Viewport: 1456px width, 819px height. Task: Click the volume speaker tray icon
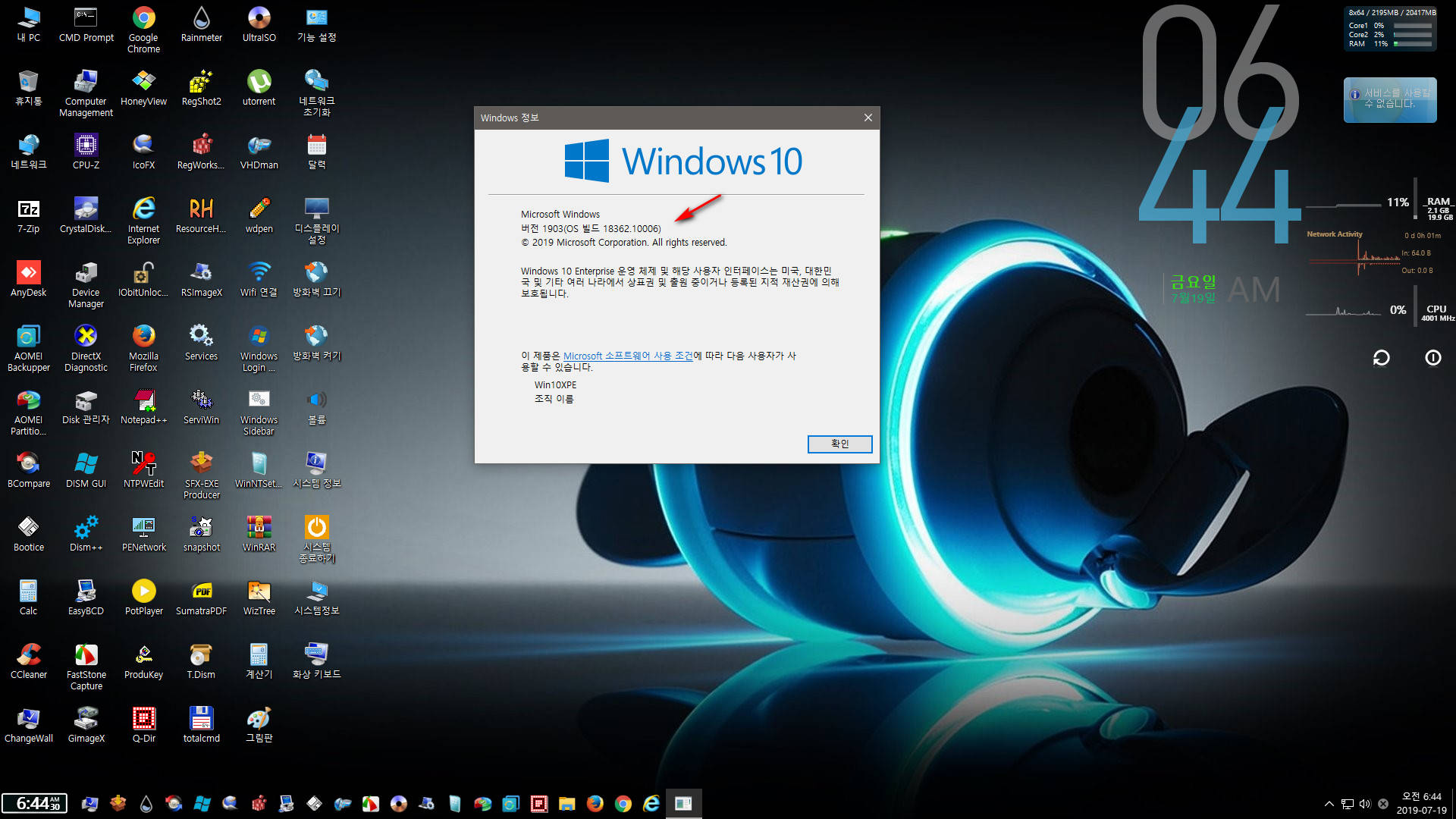[x=1365, y=804]
